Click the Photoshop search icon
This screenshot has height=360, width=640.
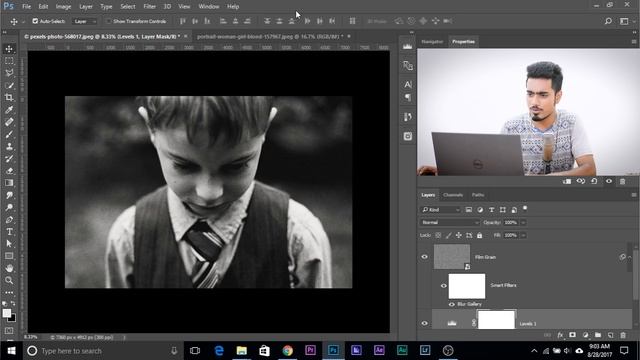coord(608,21)
